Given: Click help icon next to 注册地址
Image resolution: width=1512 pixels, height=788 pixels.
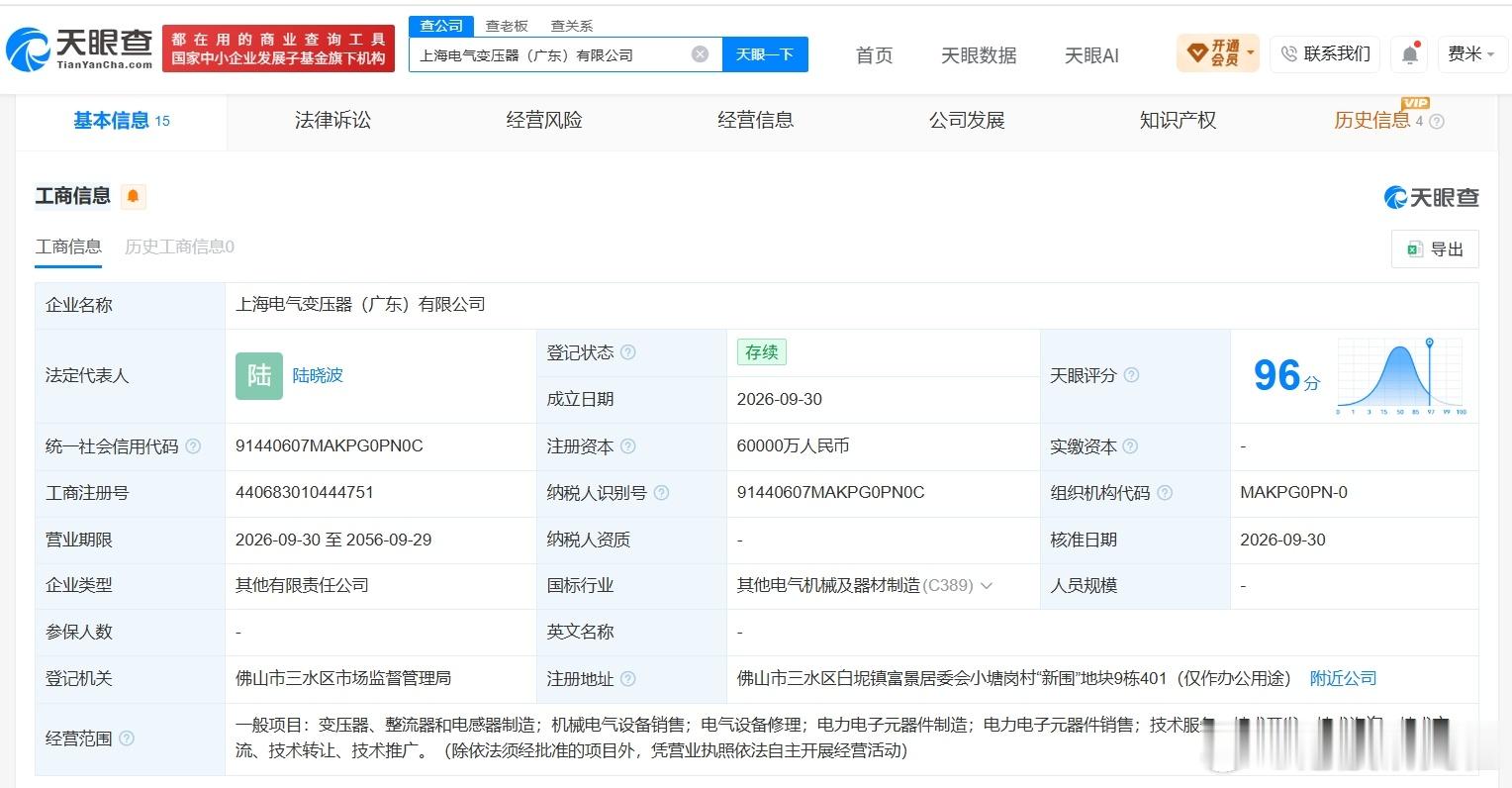Looking at the screenshot, I should coord(627,679).
